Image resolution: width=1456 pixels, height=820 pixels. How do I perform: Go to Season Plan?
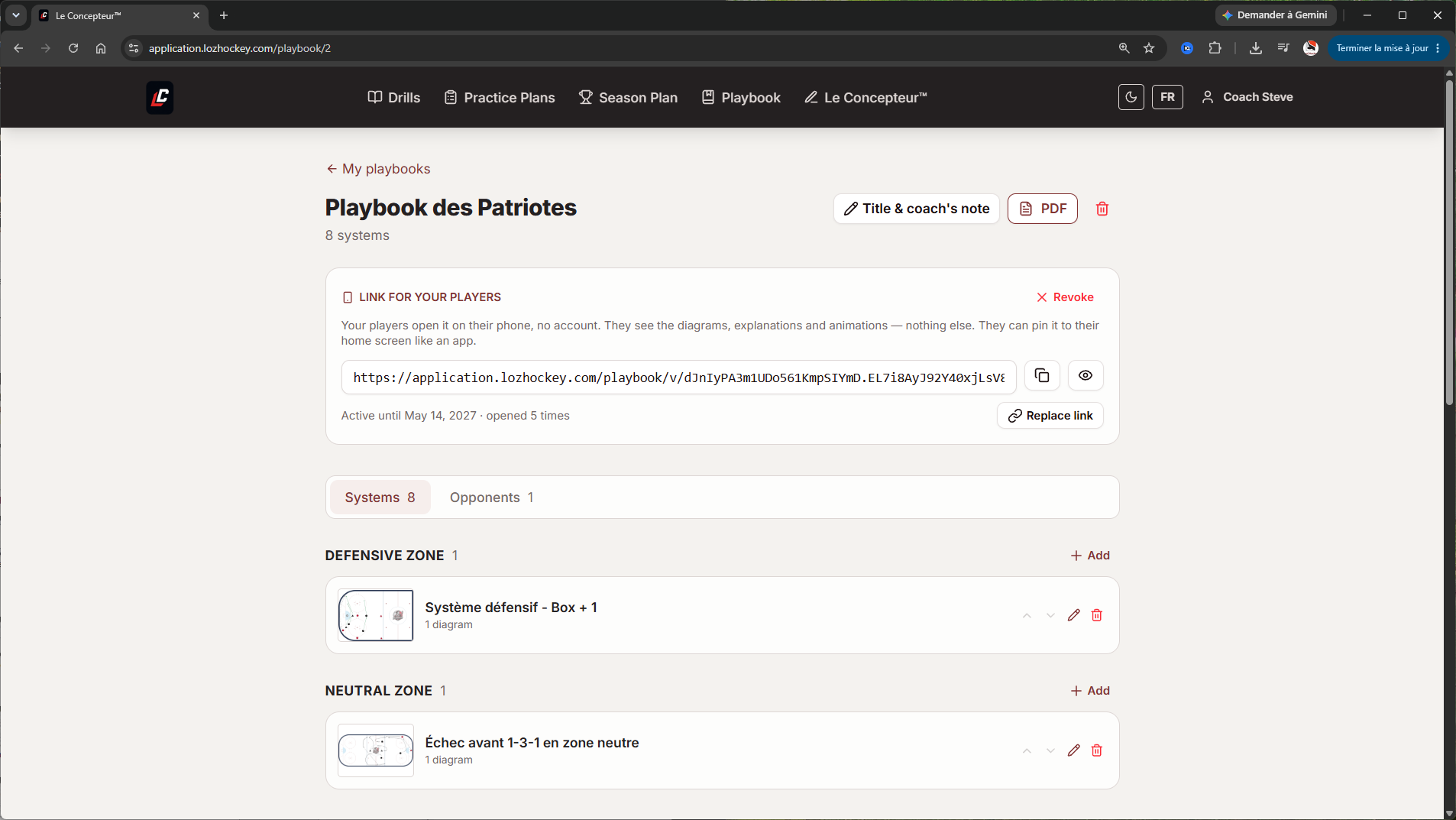pyautogui.click(x=628, y=97)
